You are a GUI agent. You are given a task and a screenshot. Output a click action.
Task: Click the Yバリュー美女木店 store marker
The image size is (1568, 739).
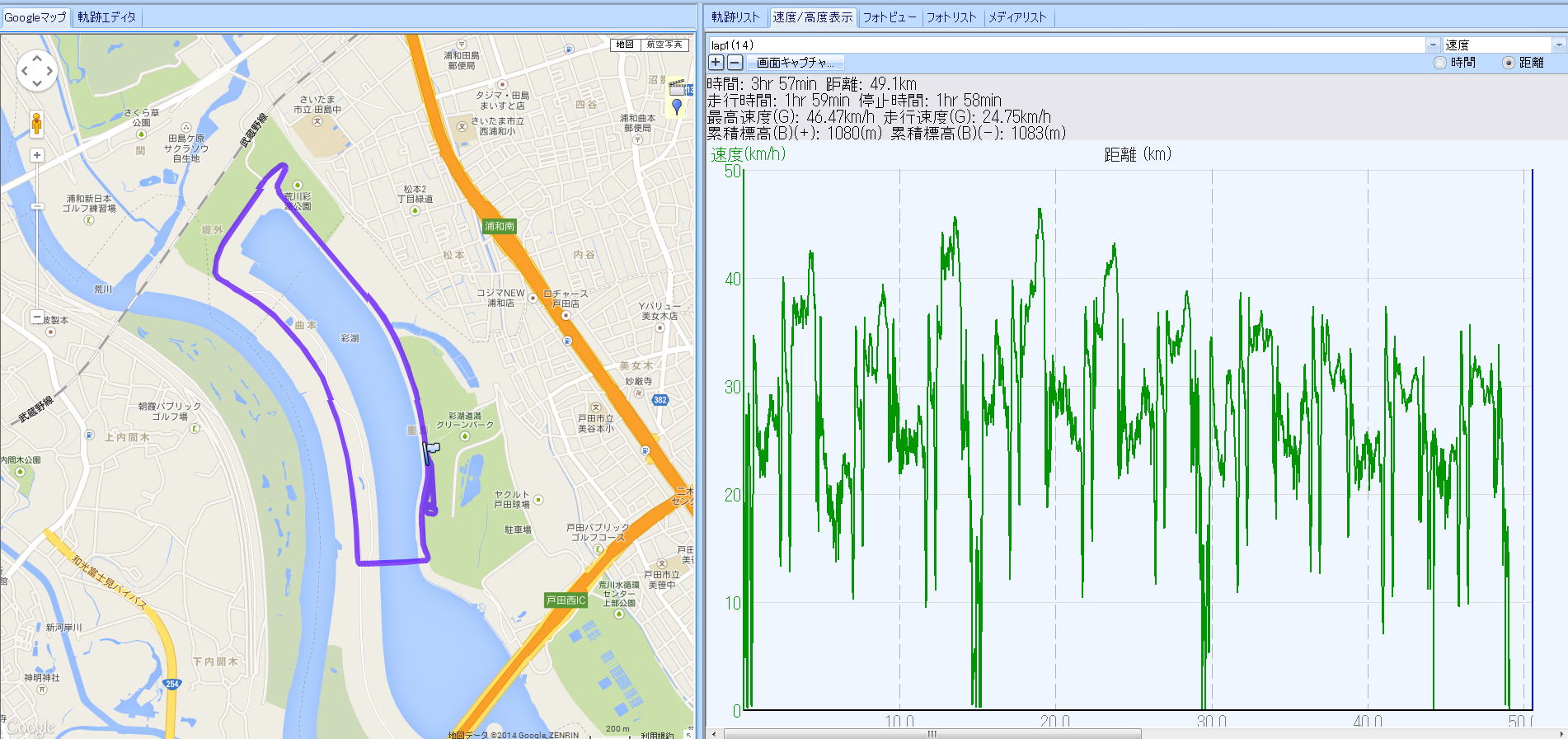(660, 327)
